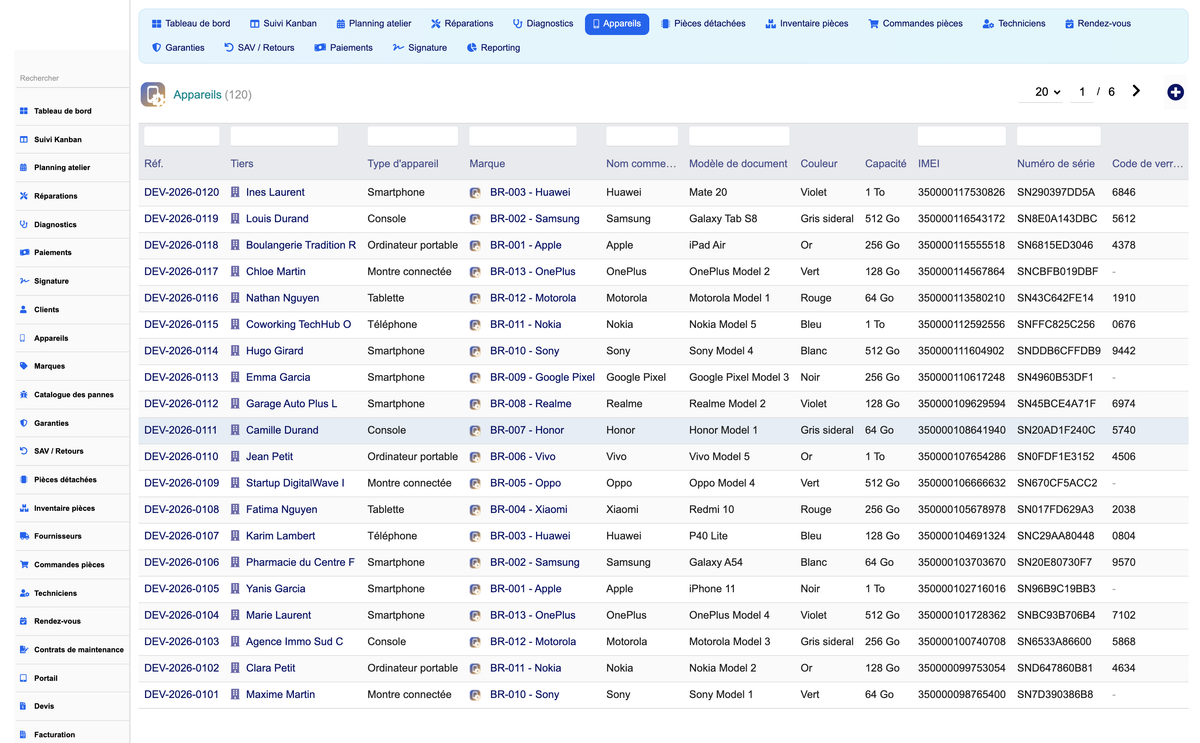The image size is (1200, 743).
Task: Click the Diagnostics sidebar stethoscope icon
Action: pyautogui.click(x=24, y=225)
